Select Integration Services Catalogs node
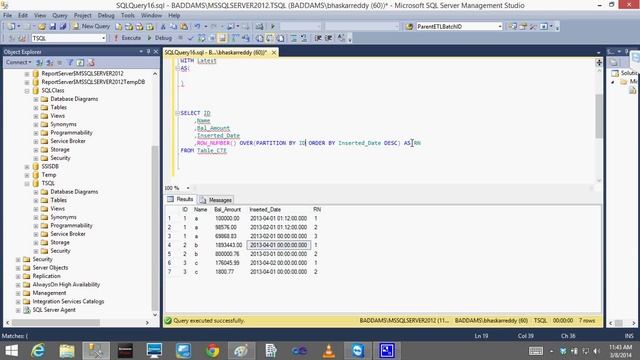 [x=68, y=301]
